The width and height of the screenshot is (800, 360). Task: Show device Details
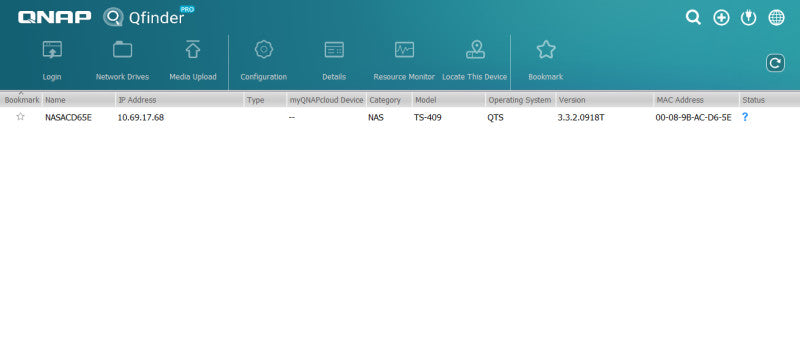click(334, 60)
